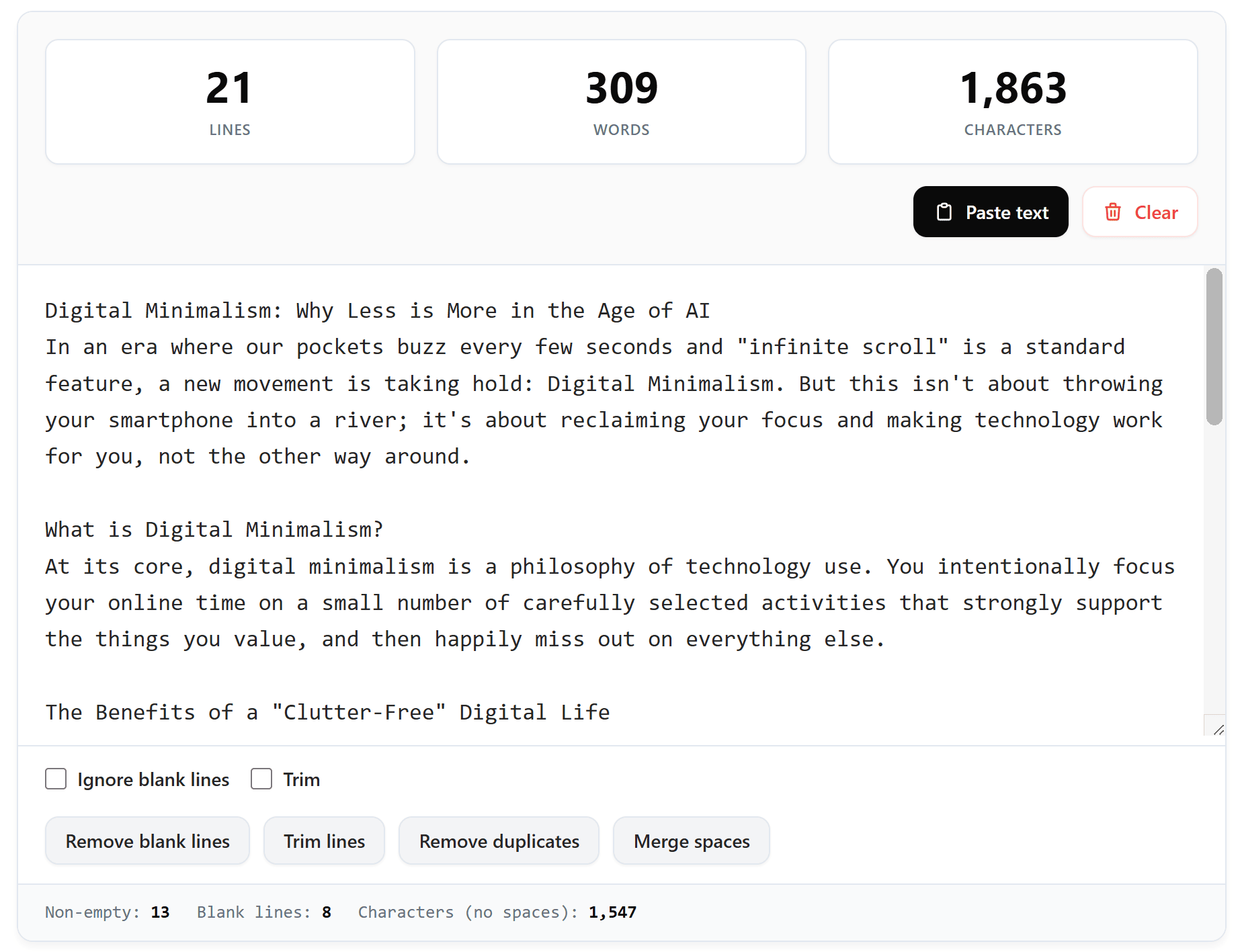Click the clipboard icon in Paste text

[x=944, y=212]
